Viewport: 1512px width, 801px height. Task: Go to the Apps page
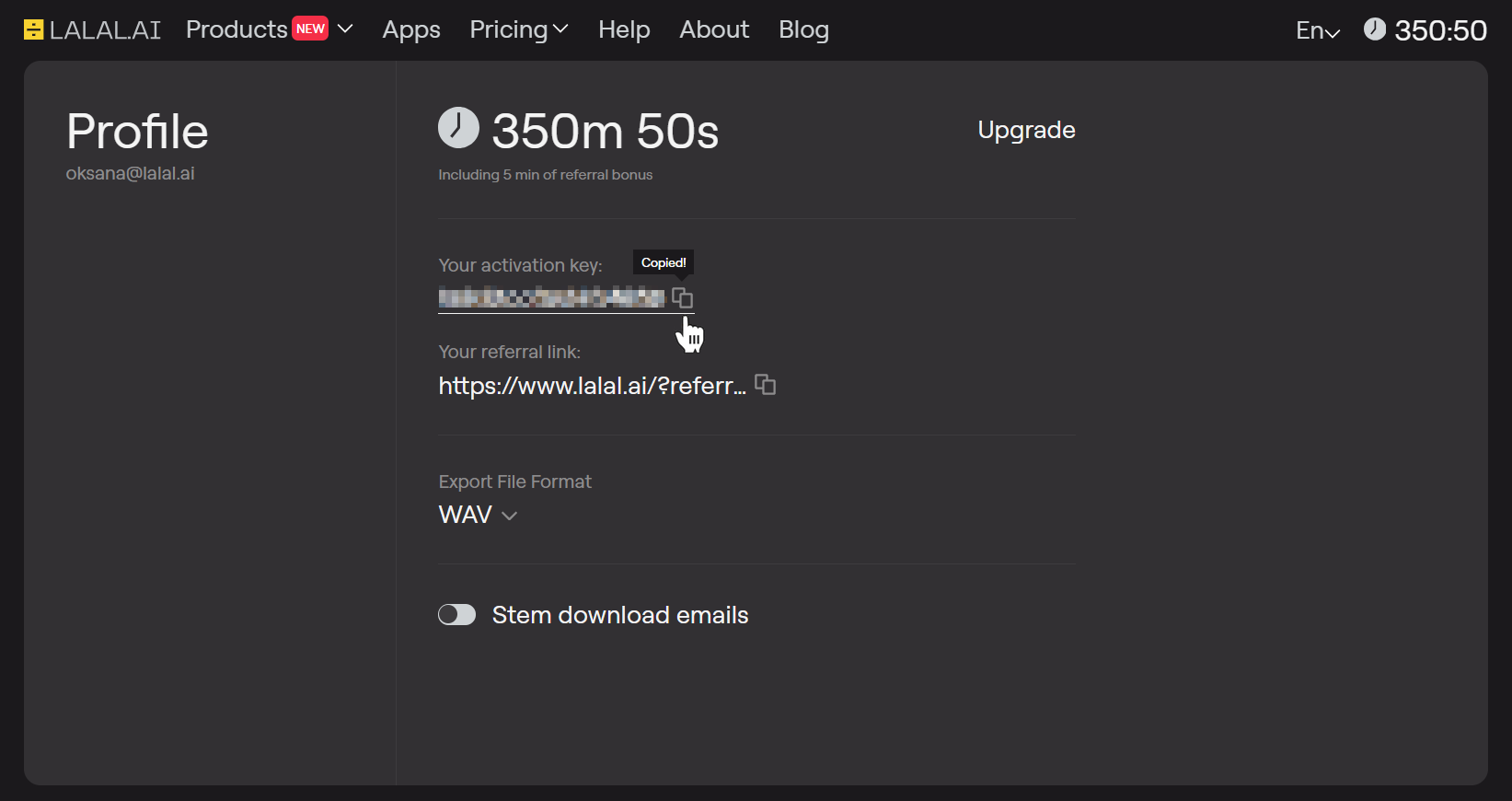click(411, 29)
